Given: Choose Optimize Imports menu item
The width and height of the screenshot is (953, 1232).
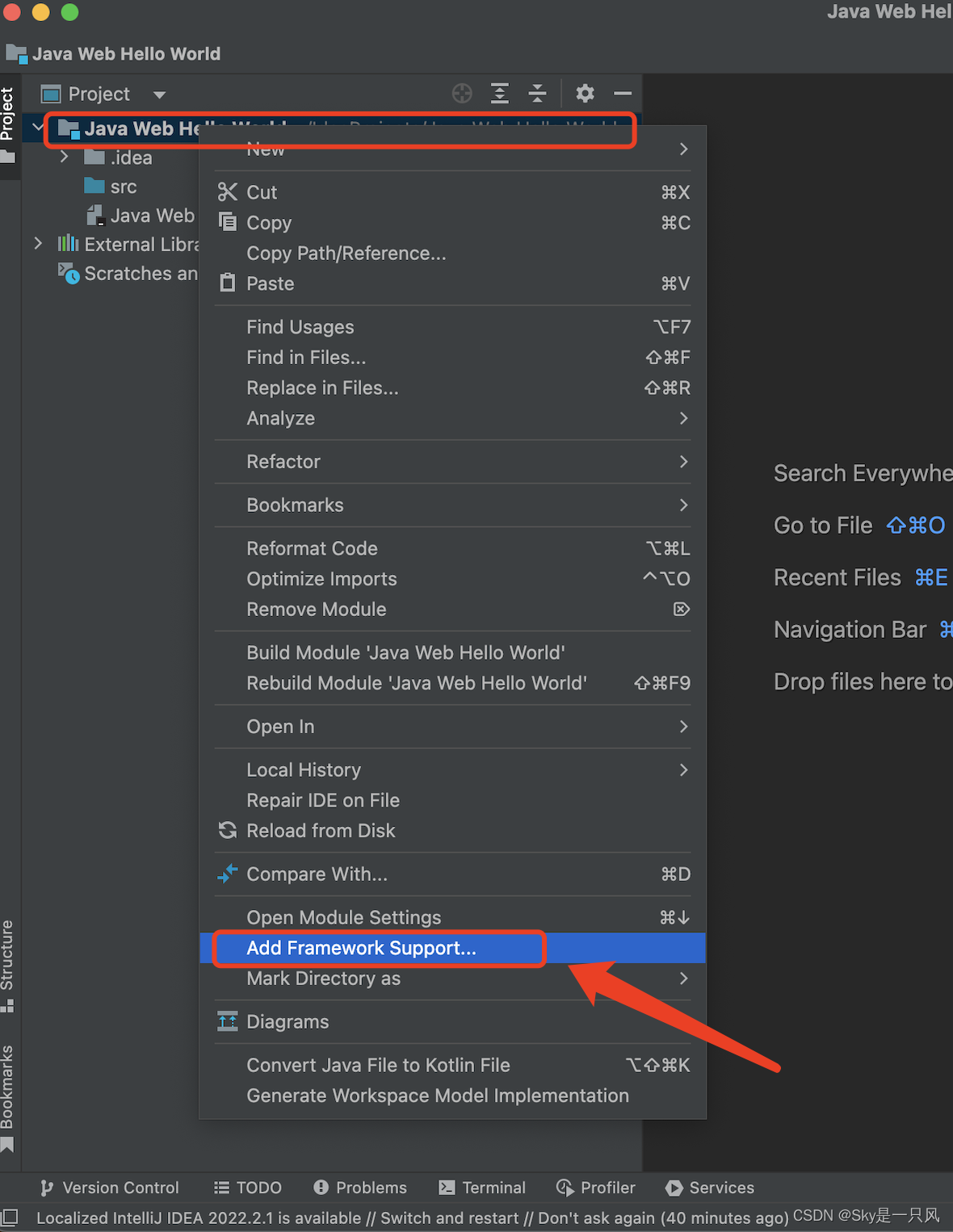Looking at the screenshot, I should point(452,579).
